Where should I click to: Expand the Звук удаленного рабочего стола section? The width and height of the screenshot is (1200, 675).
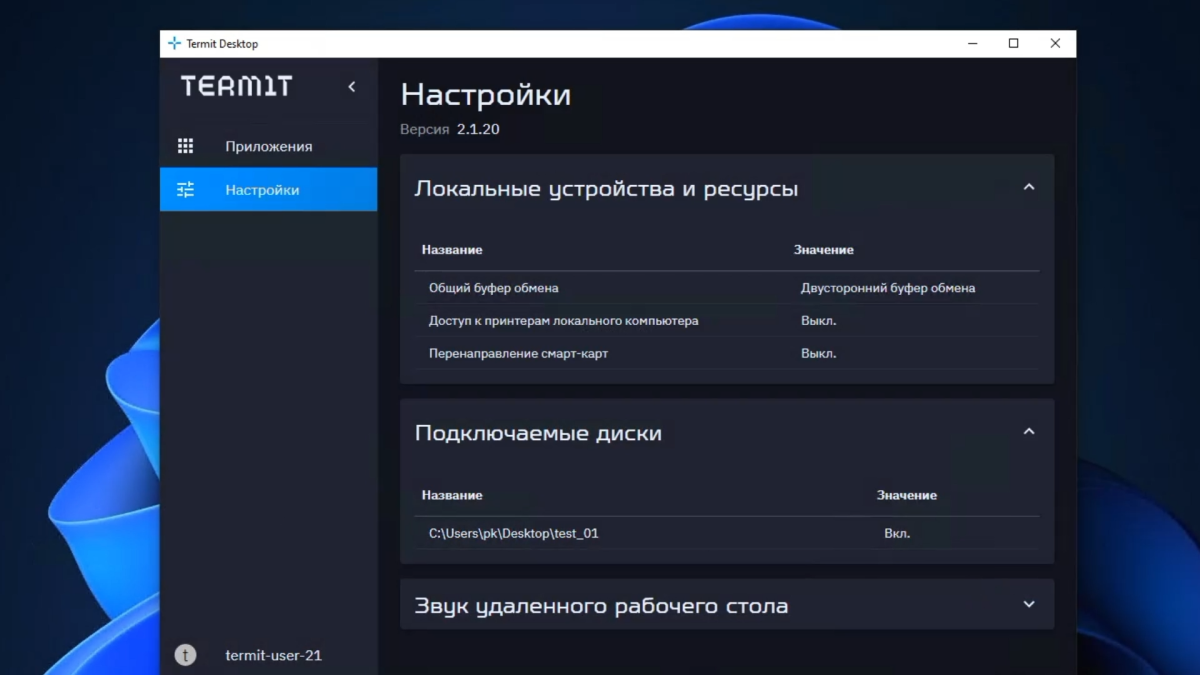[1029, 604]
